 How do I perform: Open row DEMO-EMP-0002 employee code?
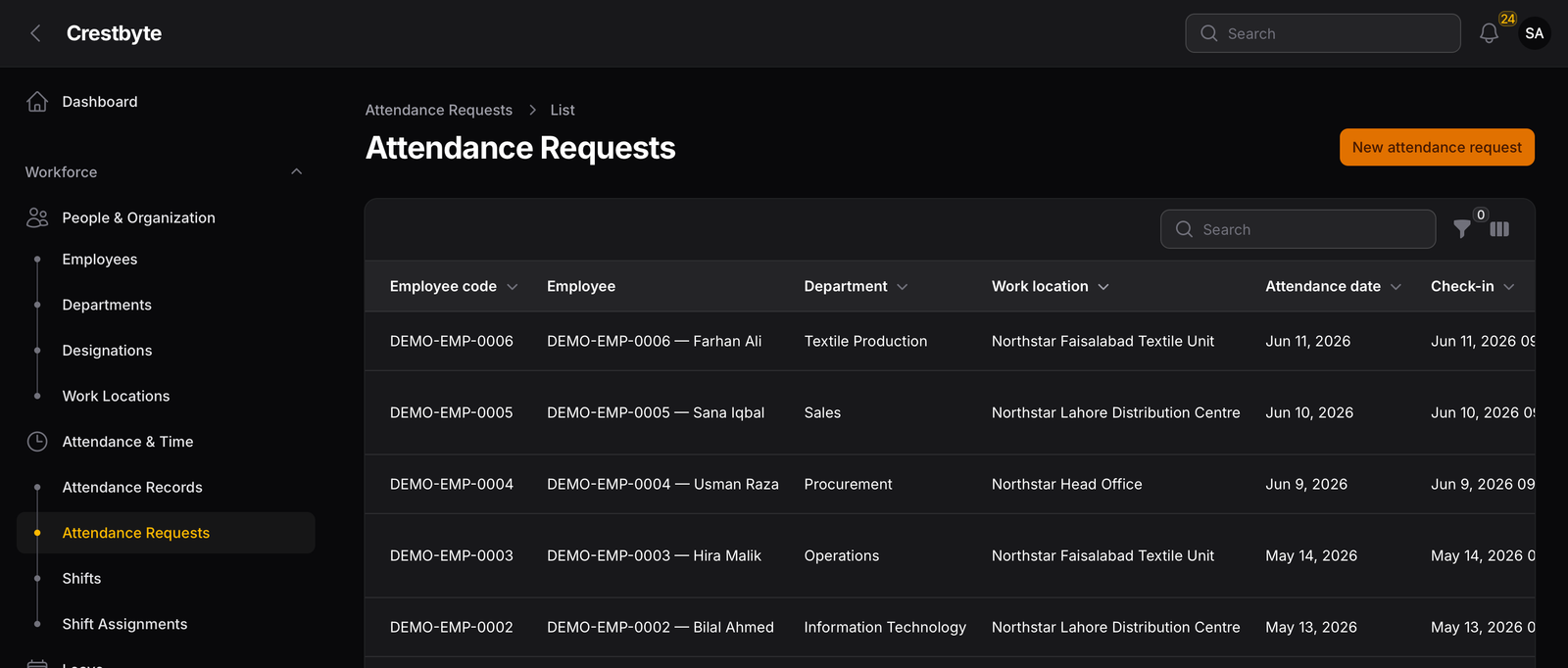point(452,627)
